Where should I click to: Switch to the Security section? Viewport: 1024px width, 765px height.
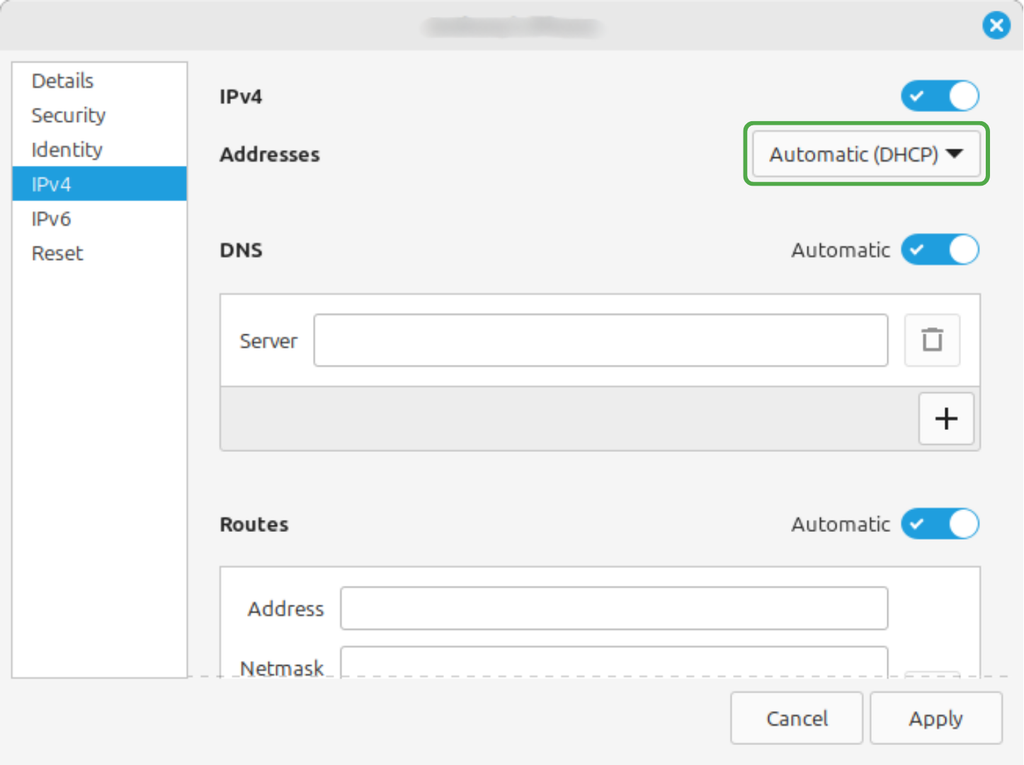[99, 115]
